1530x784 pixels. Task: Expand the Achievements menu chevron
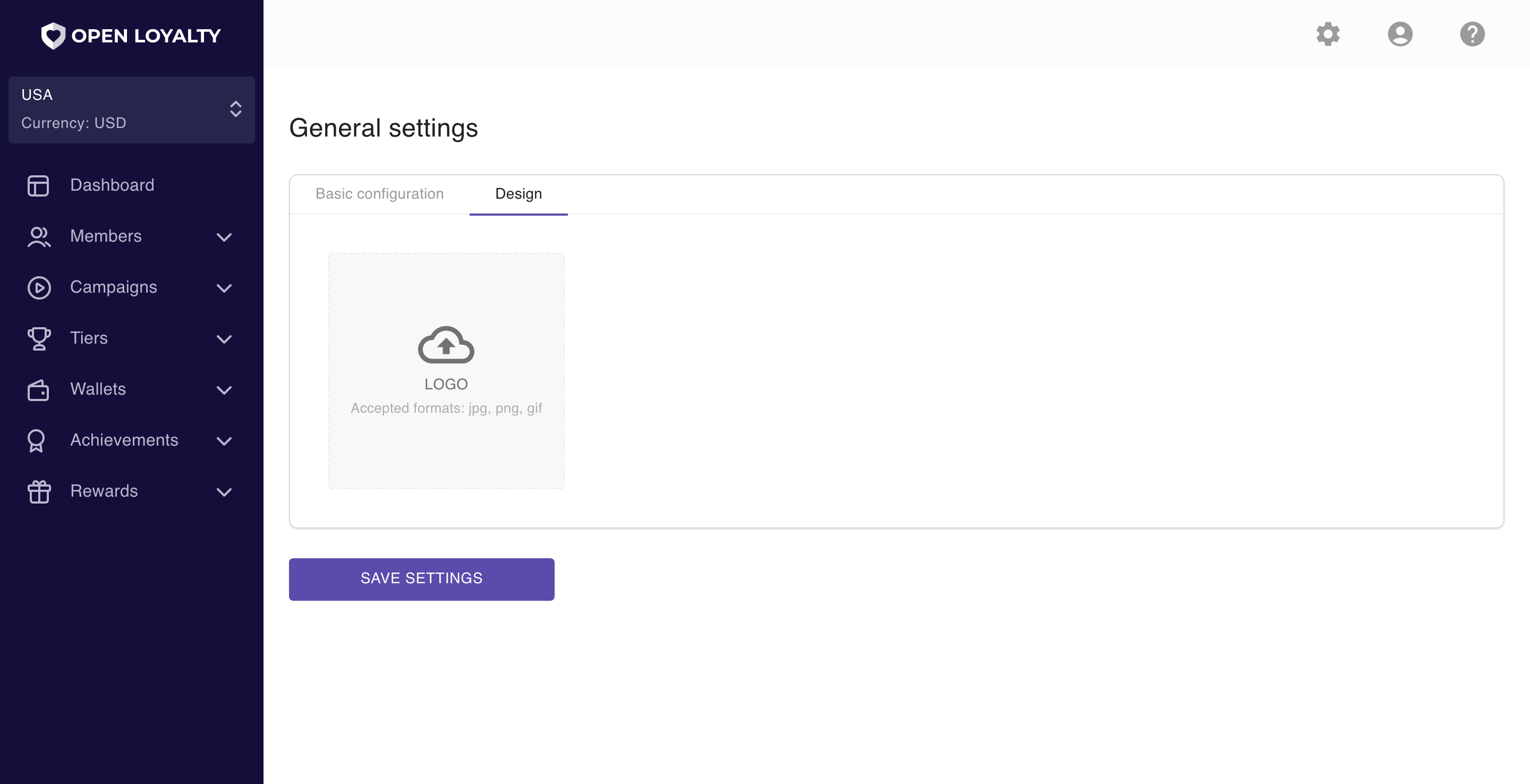[224, 441]
